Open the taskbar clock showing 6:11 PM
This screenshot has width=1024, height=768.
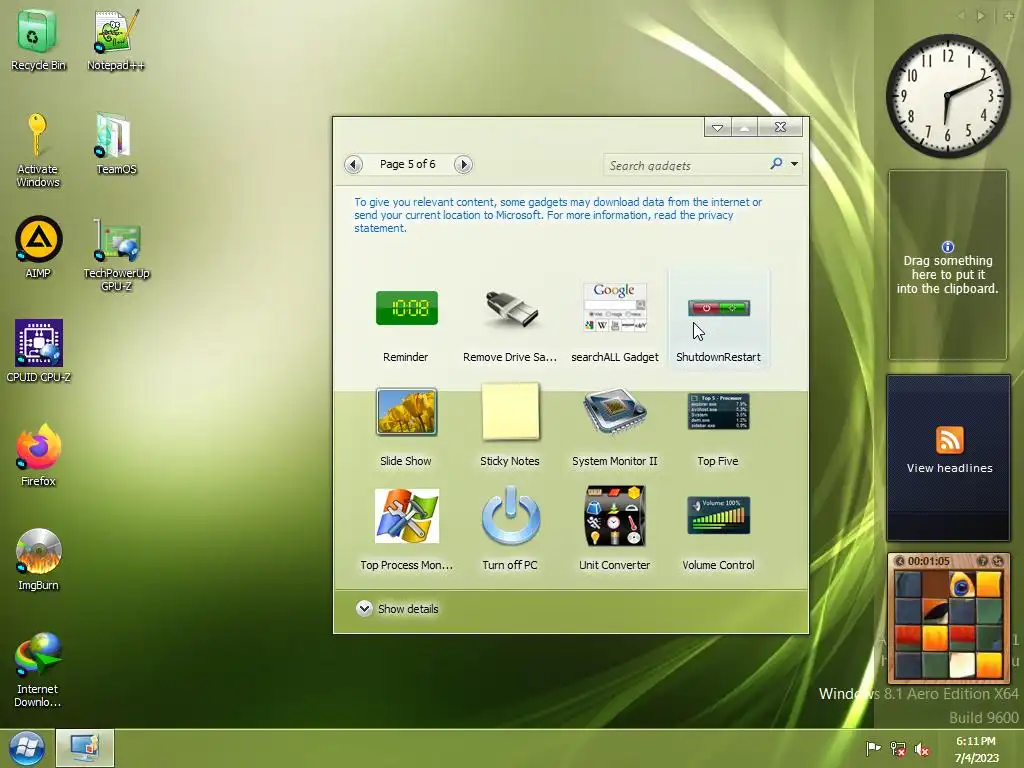976,749
